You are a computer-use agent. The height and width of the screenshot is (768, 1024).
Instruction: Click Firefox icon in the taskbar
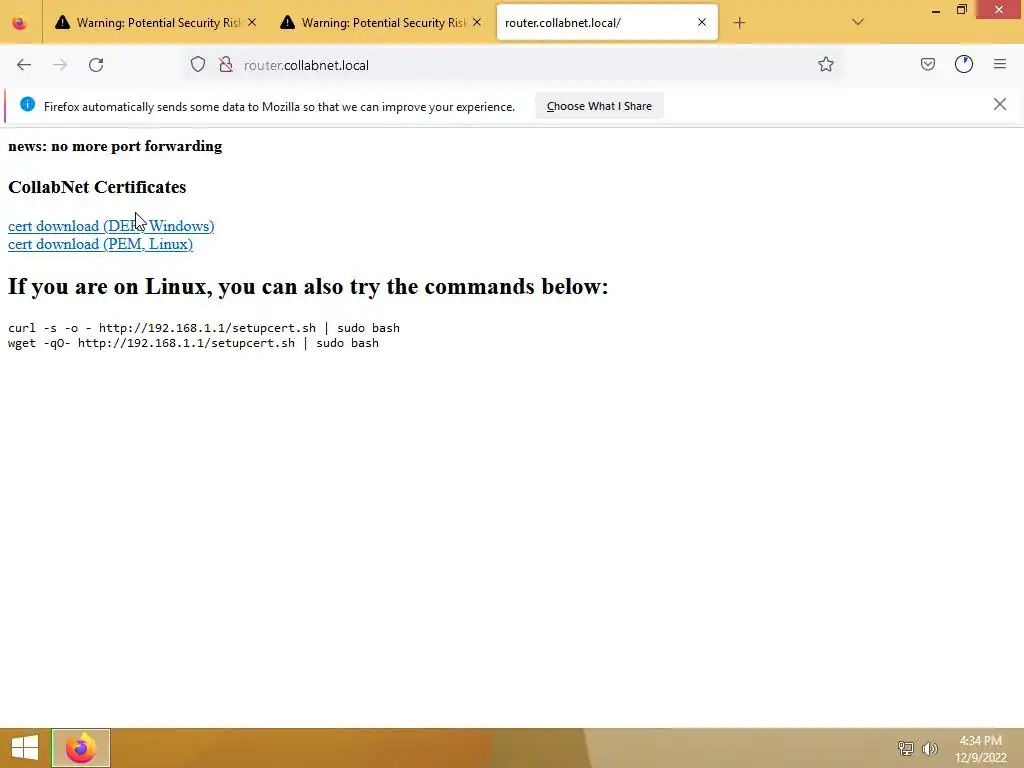point(81,748)
